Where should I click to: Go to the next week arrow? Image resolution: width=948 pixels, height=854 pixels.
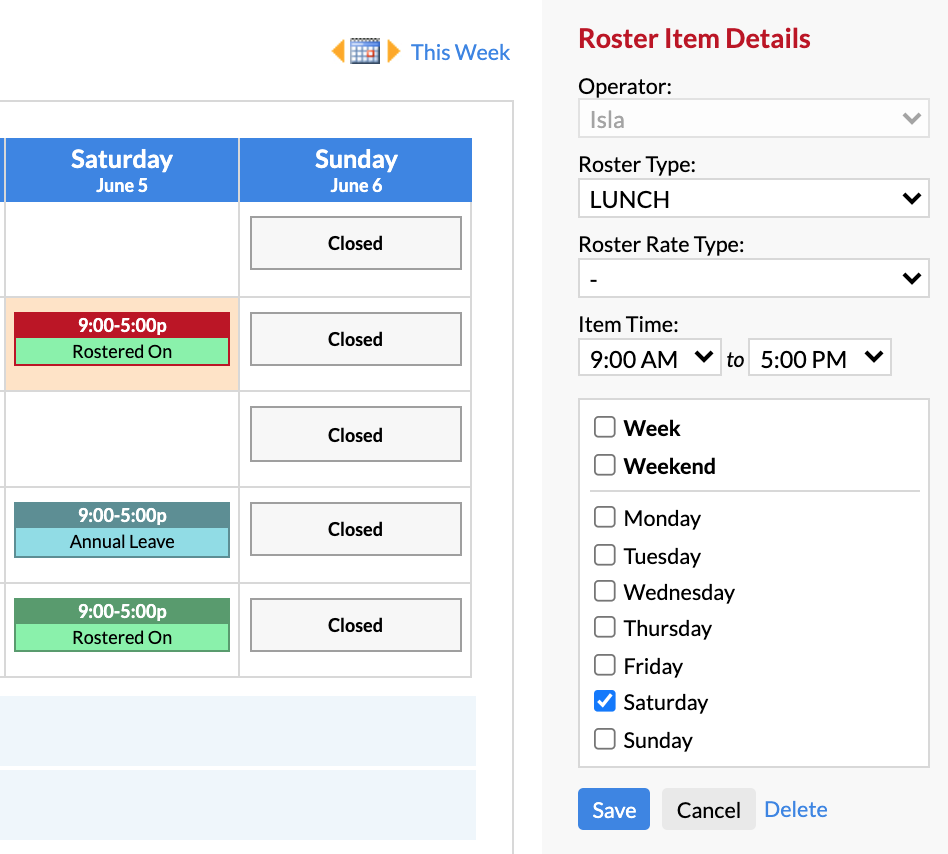394,51
